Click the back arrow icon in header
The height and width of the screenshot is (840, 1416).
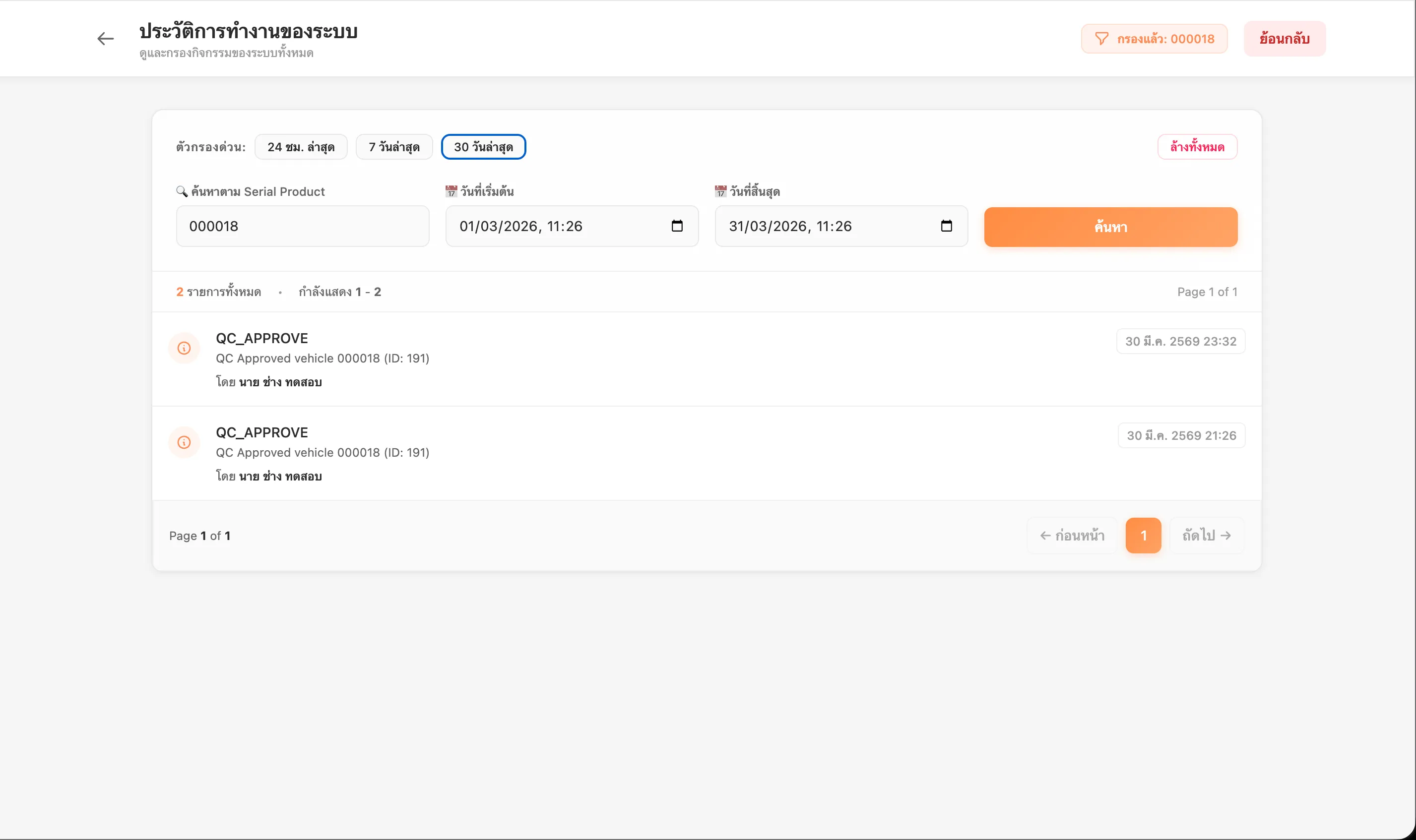click(x=105, y=39)
